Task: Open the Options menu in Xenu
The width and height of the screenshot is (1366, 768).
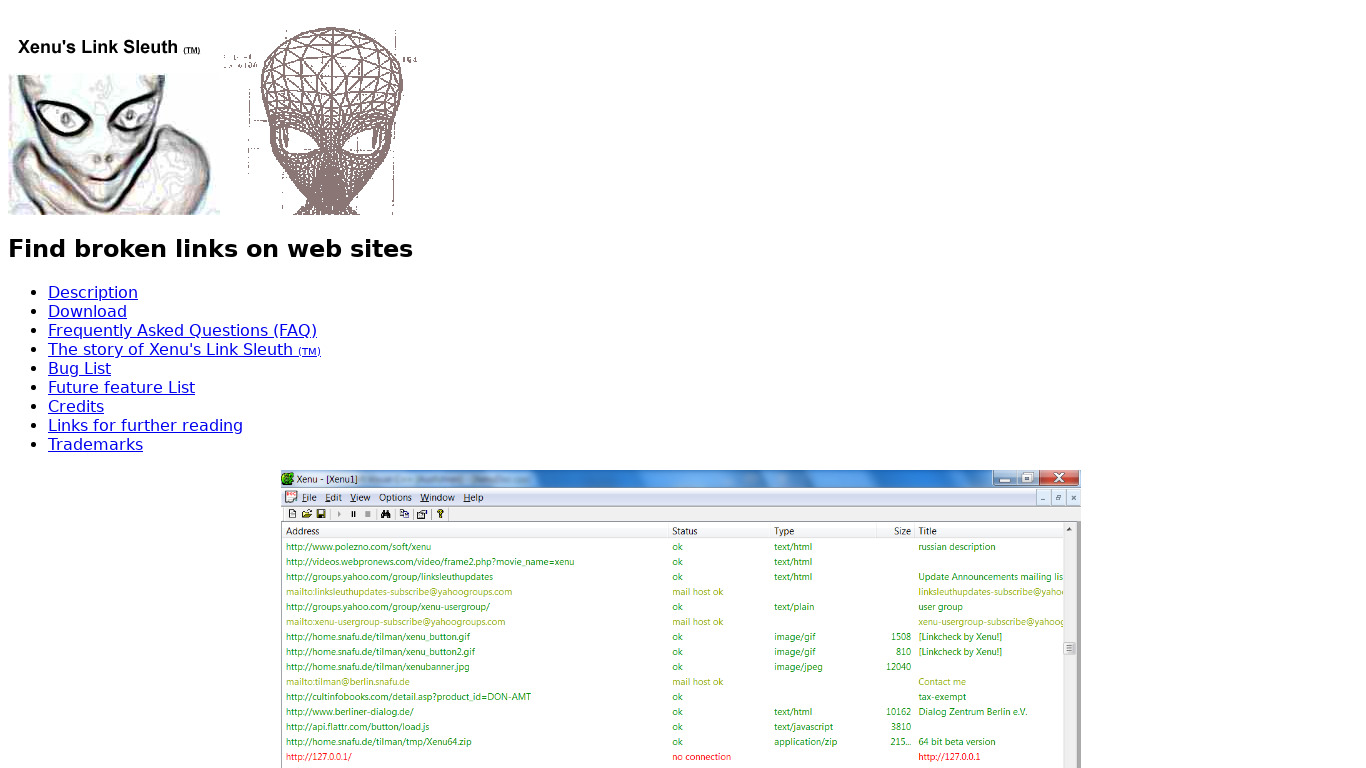Action: tap(395, 498)
